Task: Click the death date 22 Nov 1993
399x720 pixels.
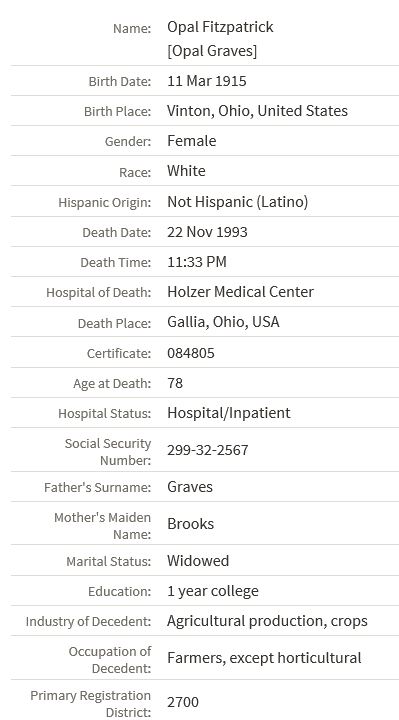Action: coord(207,232)
